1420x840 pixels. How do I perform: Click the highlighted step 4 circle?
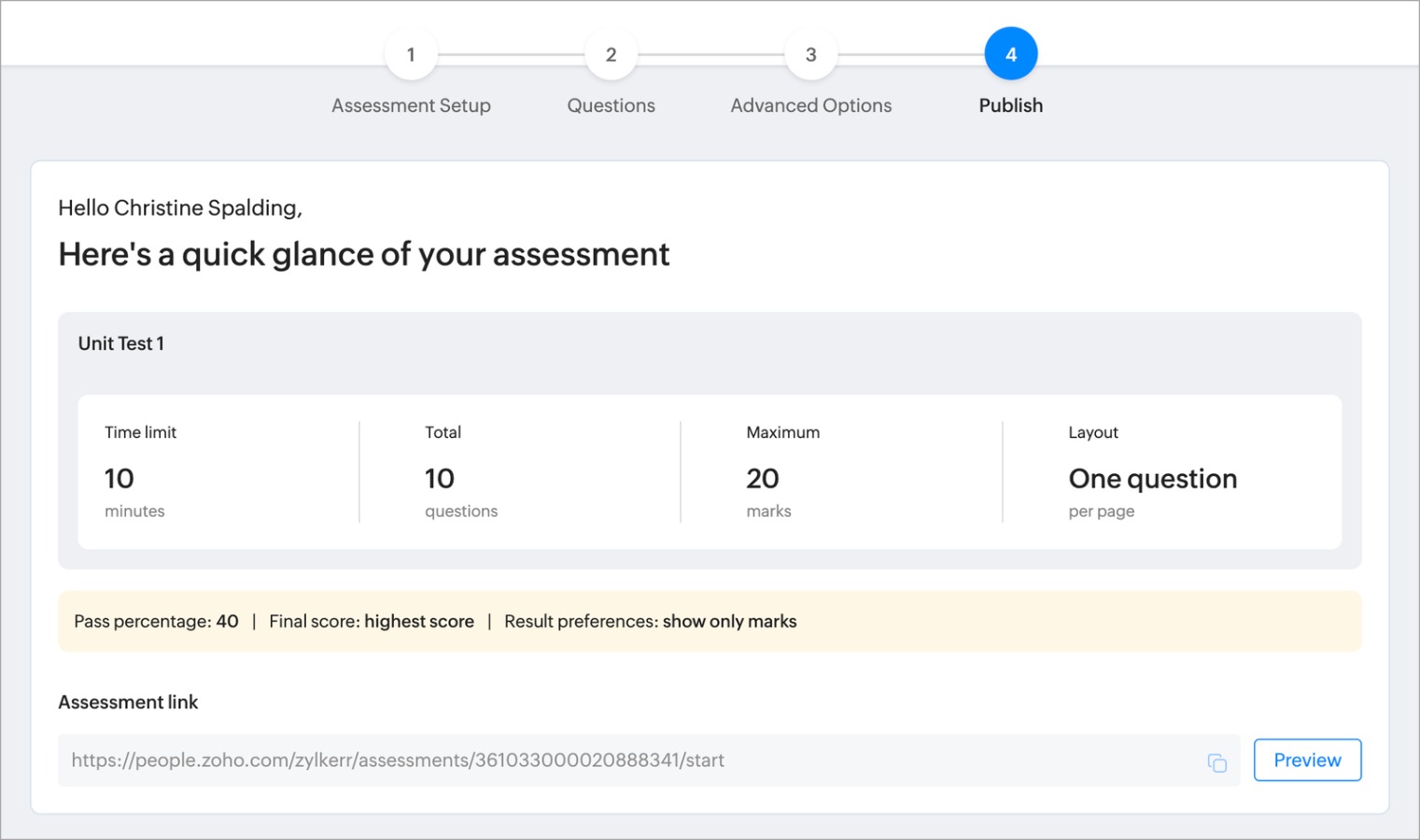(x=1010, y=55)
